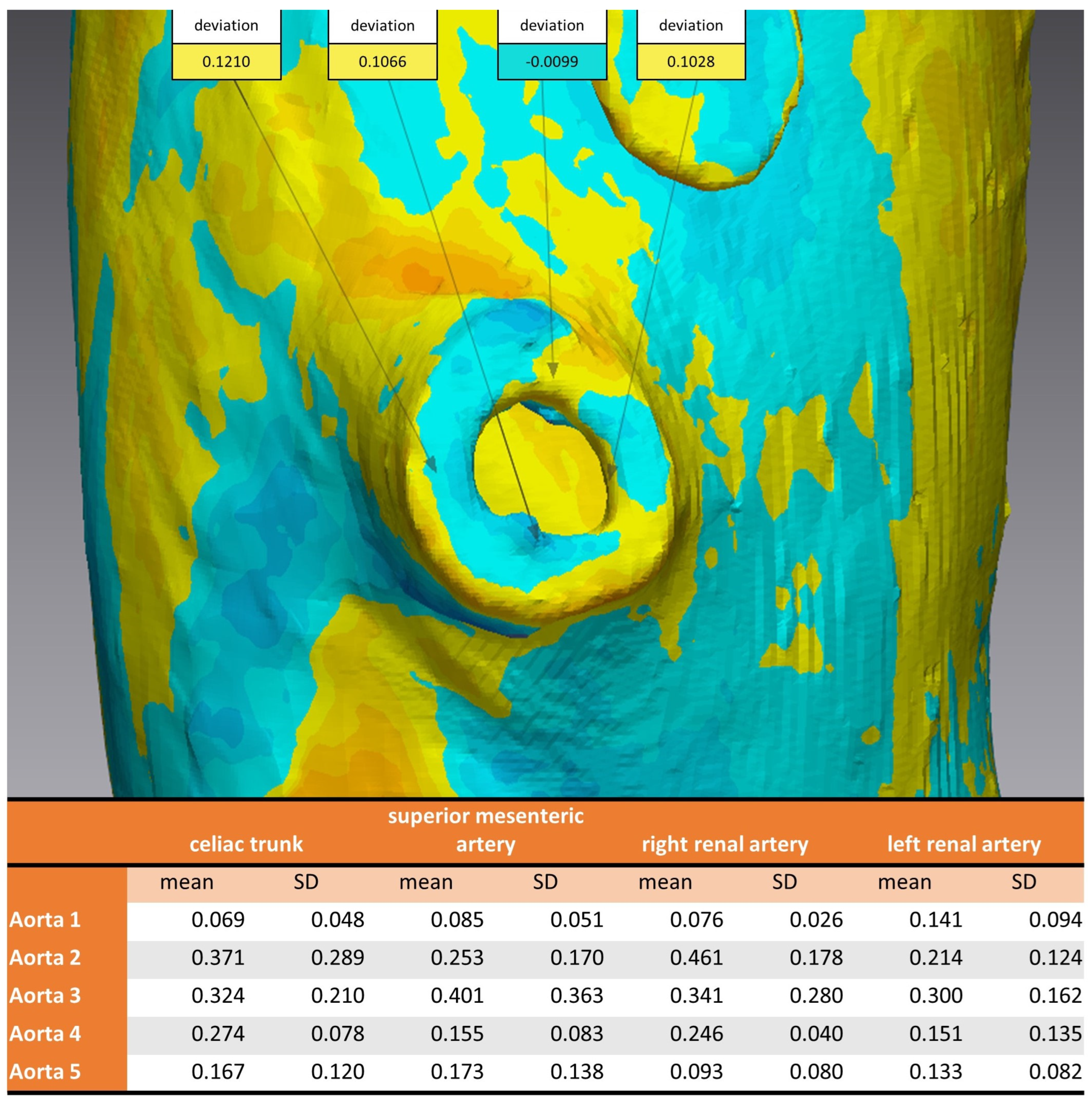Screen dimensions: 1092x1103
Task: Click the 0.133 mean cell in Aorta 5
Action: point(936,1071)
